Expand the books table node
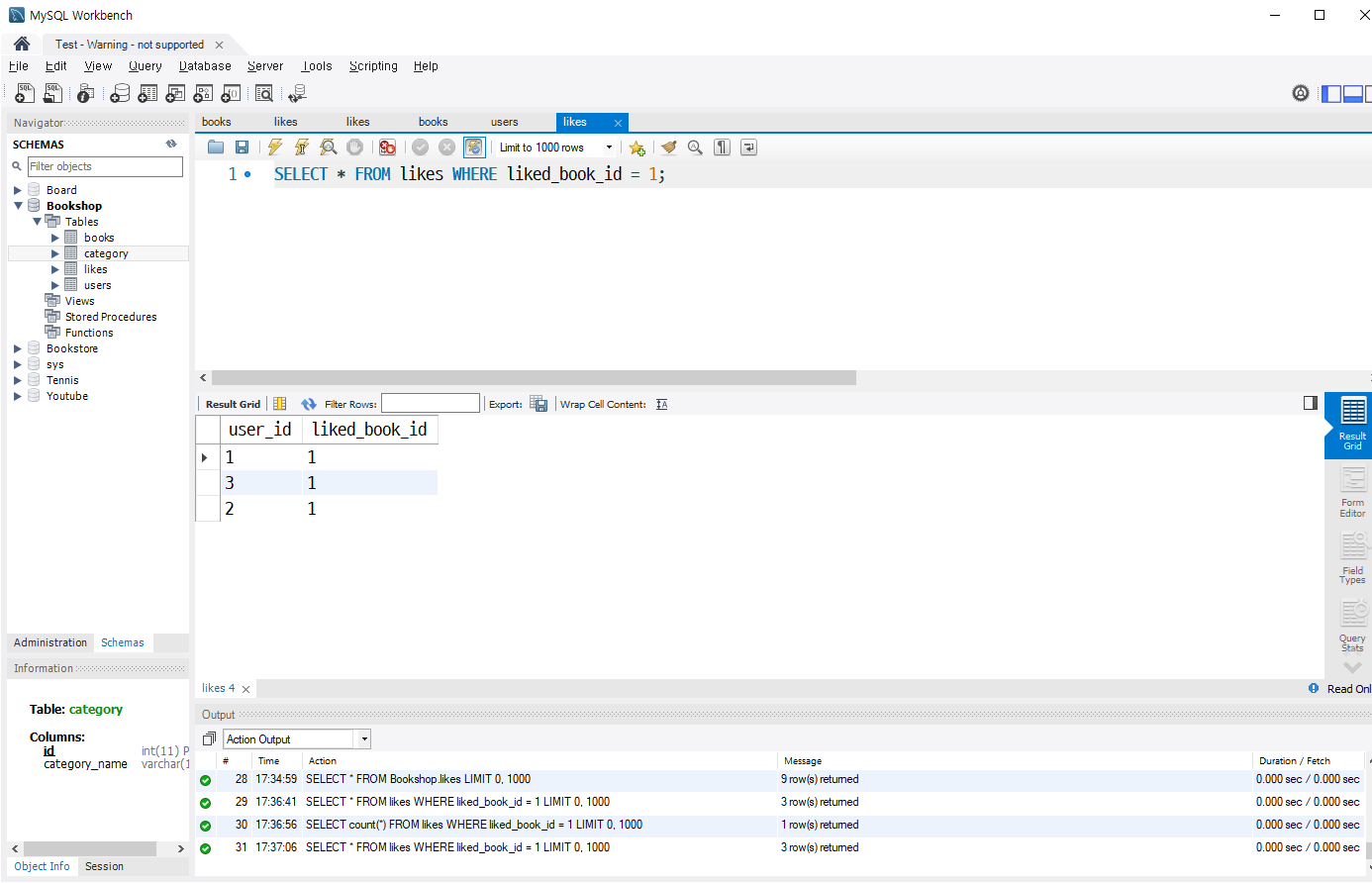The height and width of the screenshot is (883, 1372). point(55,238)
